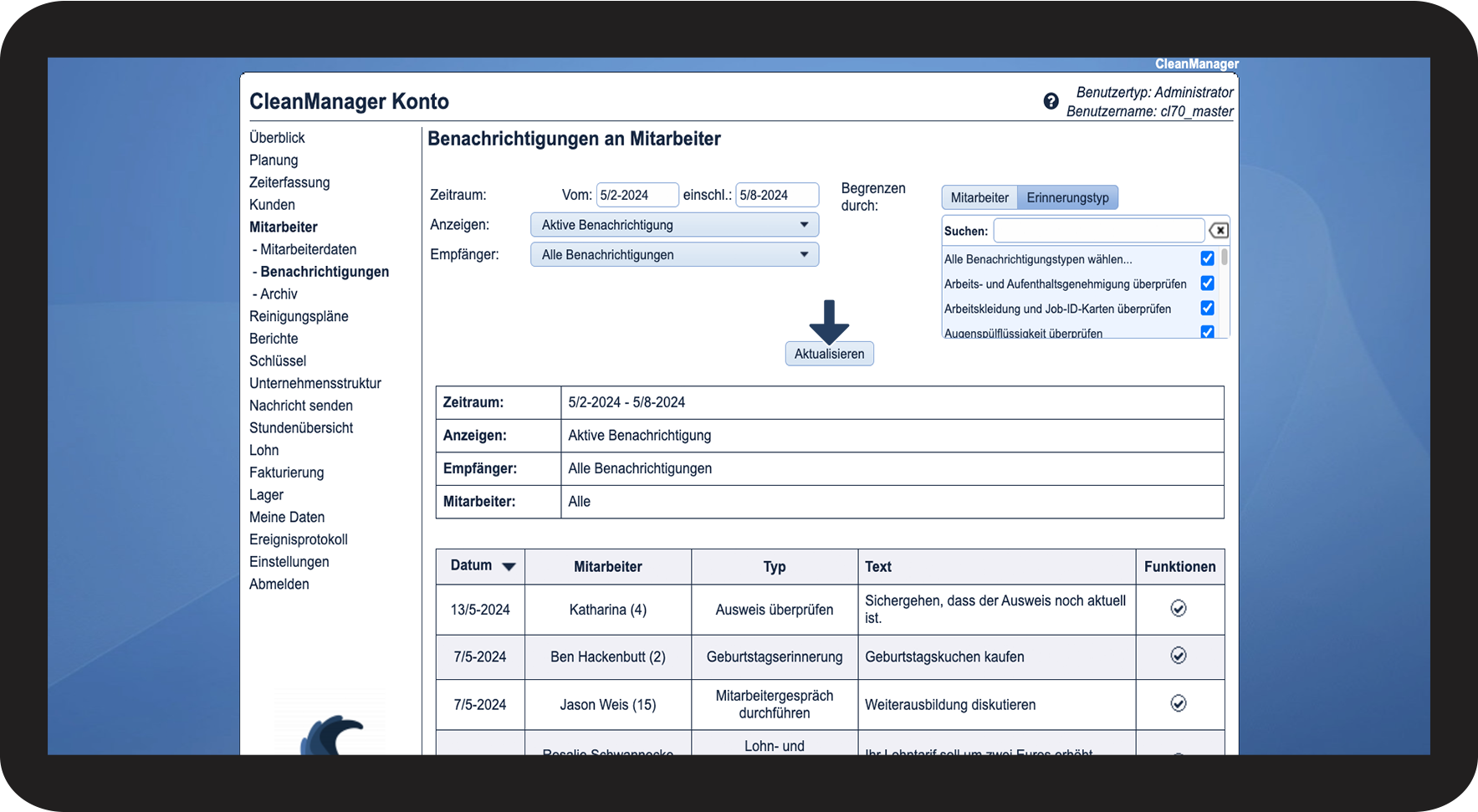
Task: Uncheck 'Arbeits- und Aufenthaltsgenehmigung überprüfen'
Action: [x=1207, y=283]
